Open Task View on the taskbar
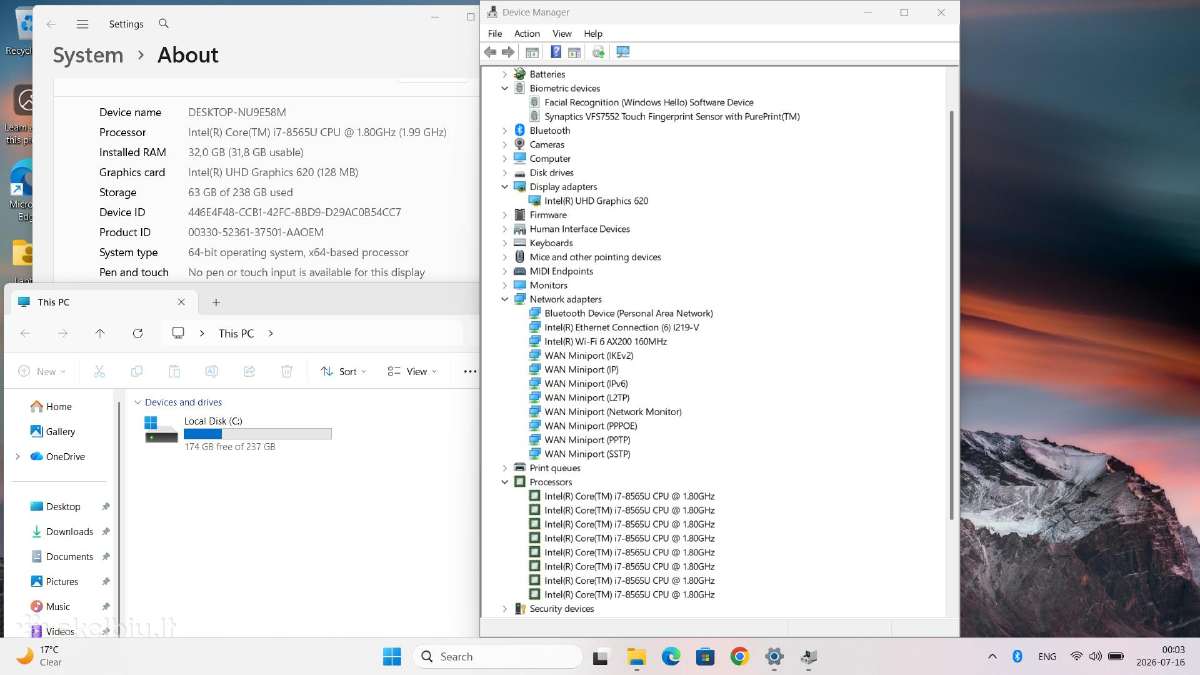Screen dimensions: 1200x675 coord(600,657)
